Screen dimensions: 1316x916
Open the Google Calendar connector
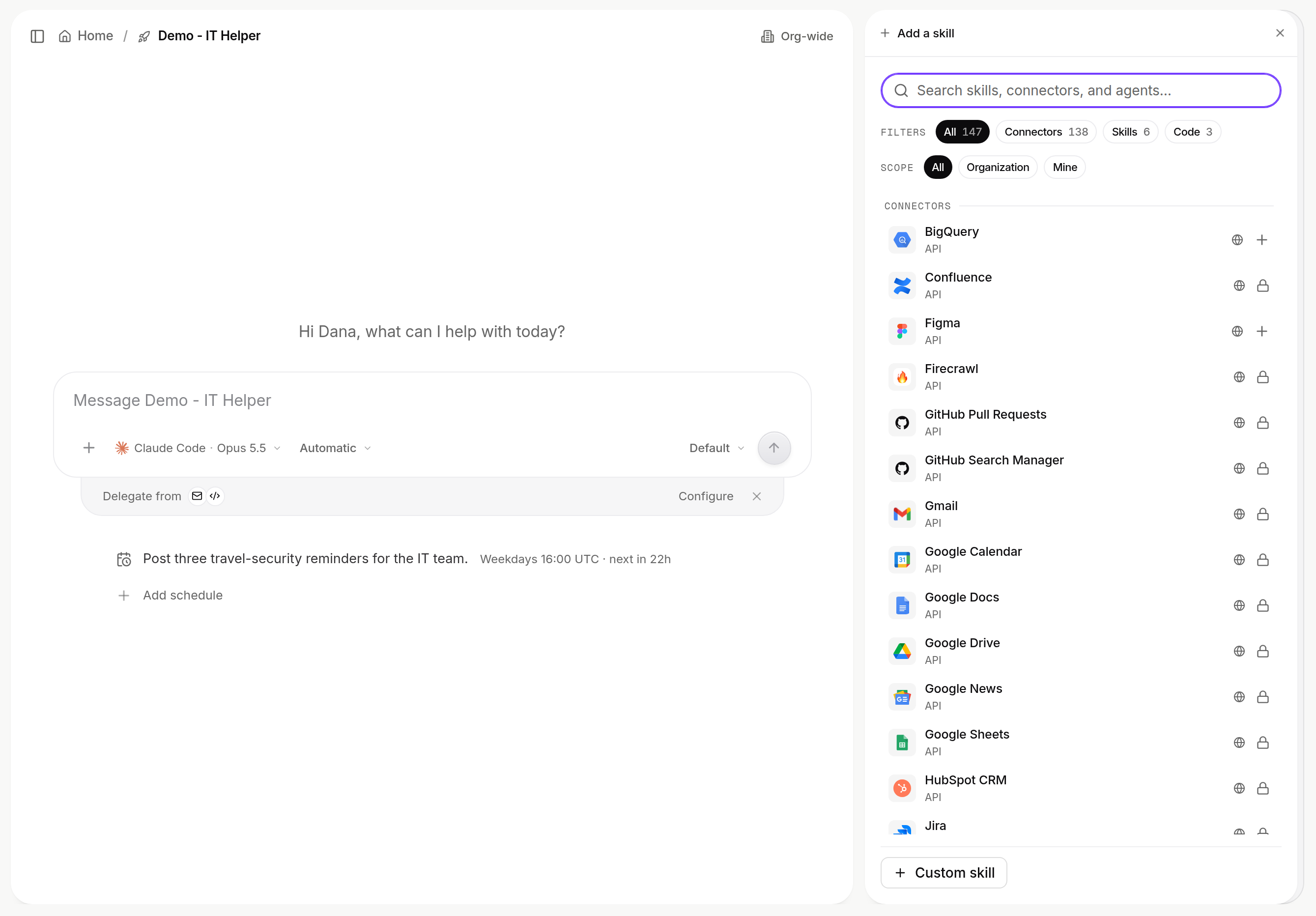point(1081,560)
